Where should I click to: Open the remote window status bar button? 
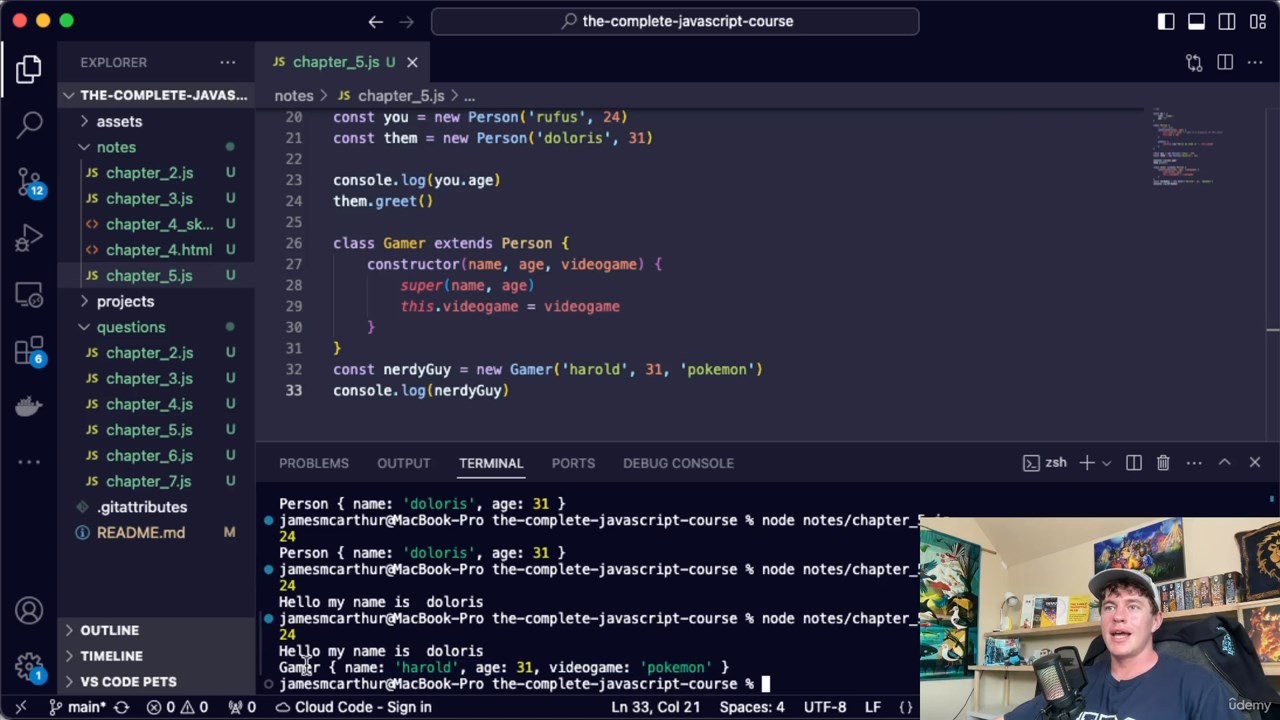point(20,707)
